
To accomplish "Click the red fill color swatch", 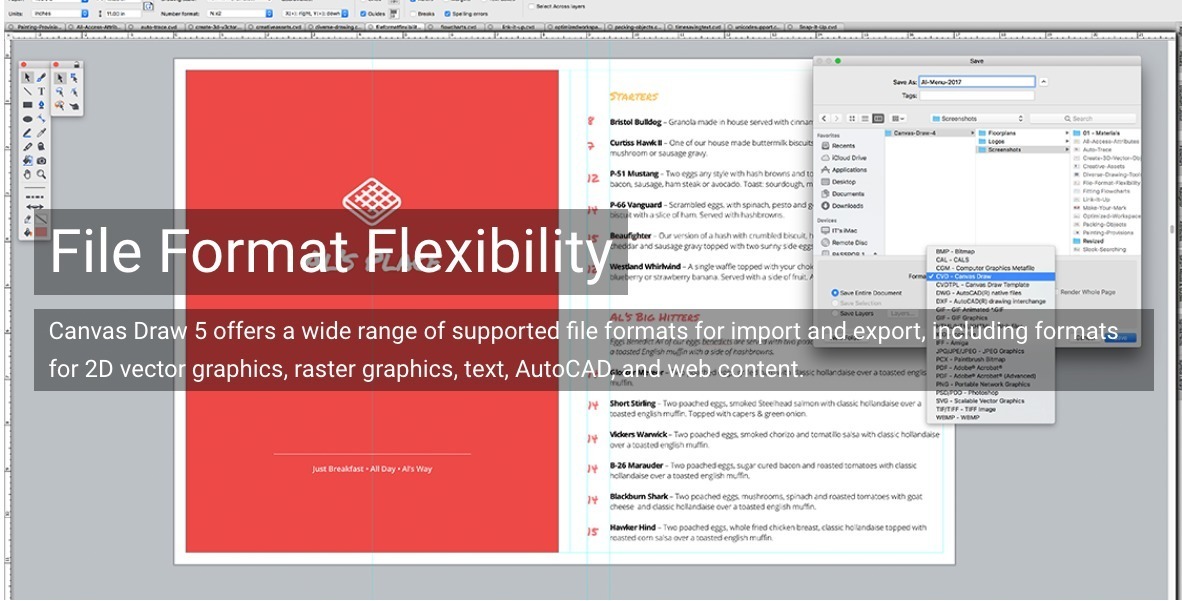I will (x=41, y=232).
